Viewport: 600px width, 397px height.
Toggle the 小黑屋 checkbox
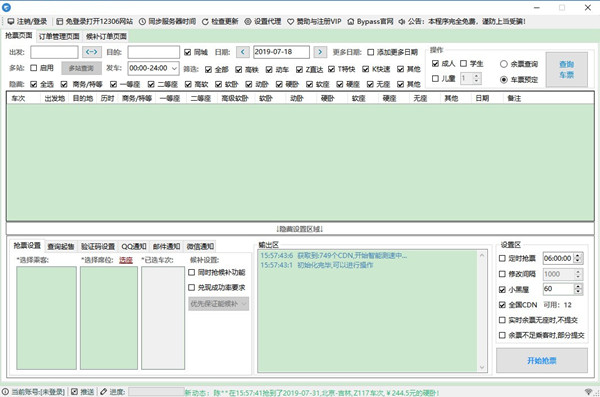(x=502, y=289)
